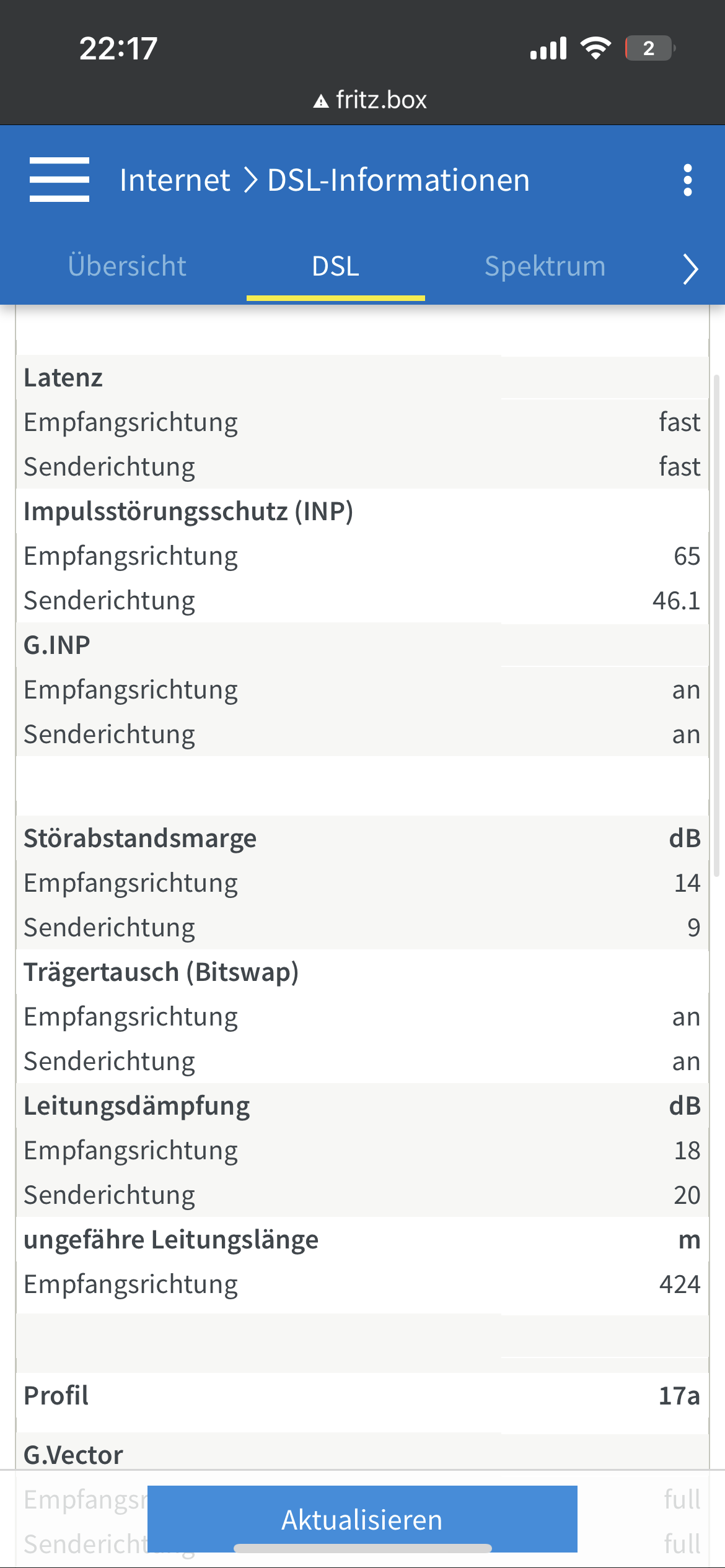Click the breadcrumb chevron after Internet
This screenshot has width=725, height=1568.
tap(250, 180)
